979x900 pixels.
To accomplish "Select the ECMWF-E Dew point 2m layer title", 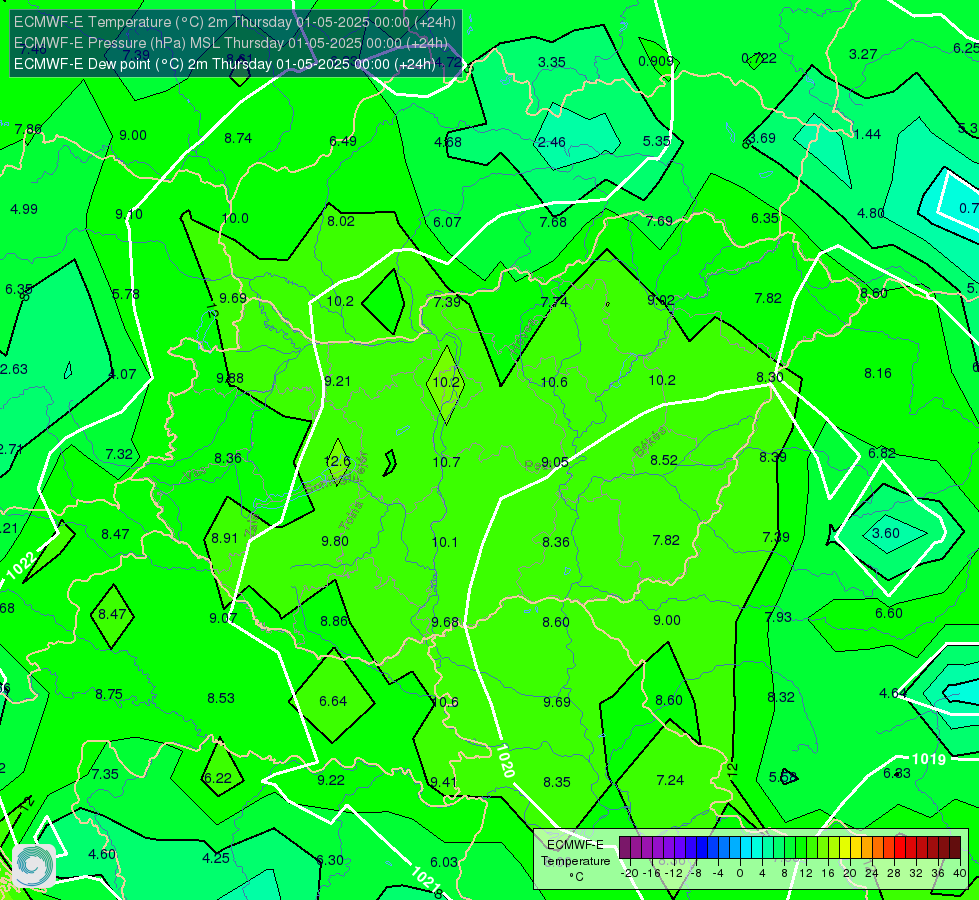I will (x=225, y=64).
